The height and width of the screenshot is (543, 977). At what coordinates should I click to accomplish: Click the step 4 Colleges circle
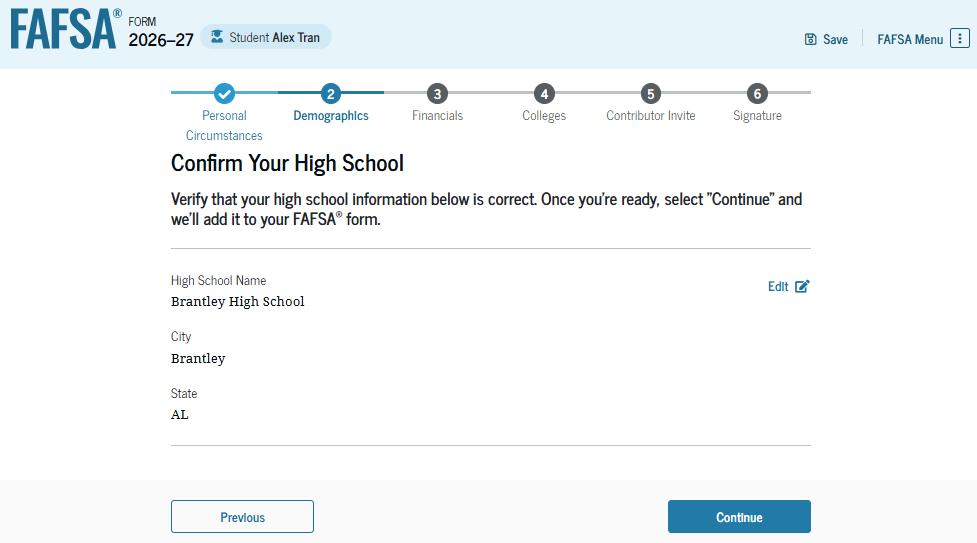pos(544,94)
